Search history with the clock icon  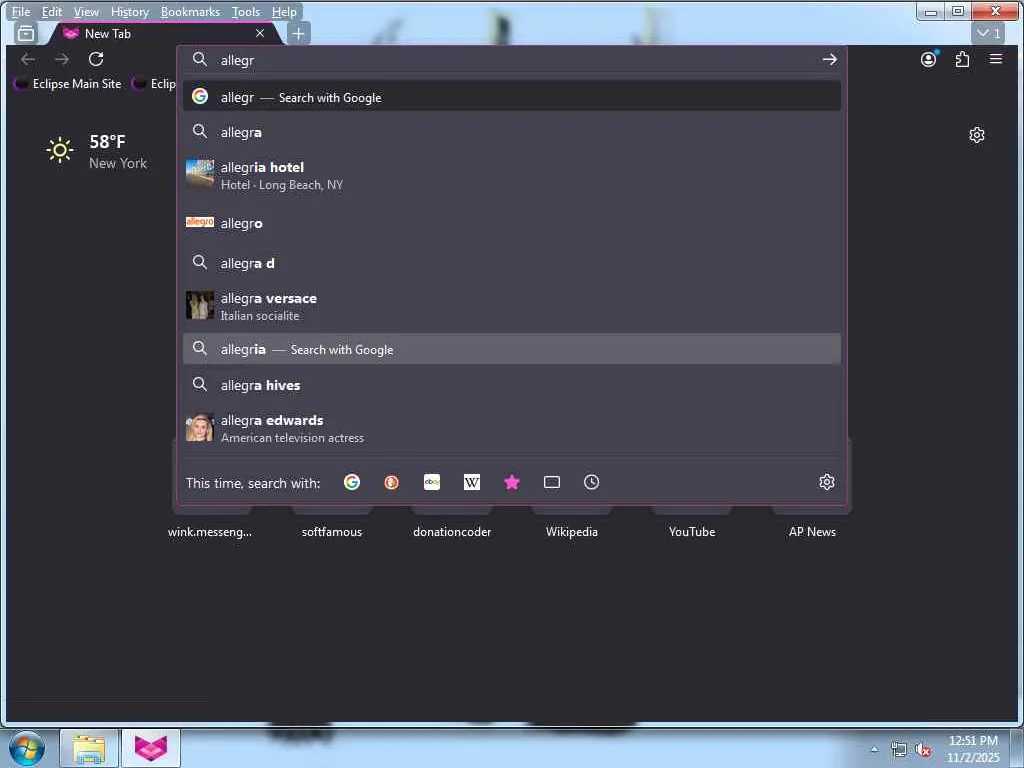pos(592,483)
